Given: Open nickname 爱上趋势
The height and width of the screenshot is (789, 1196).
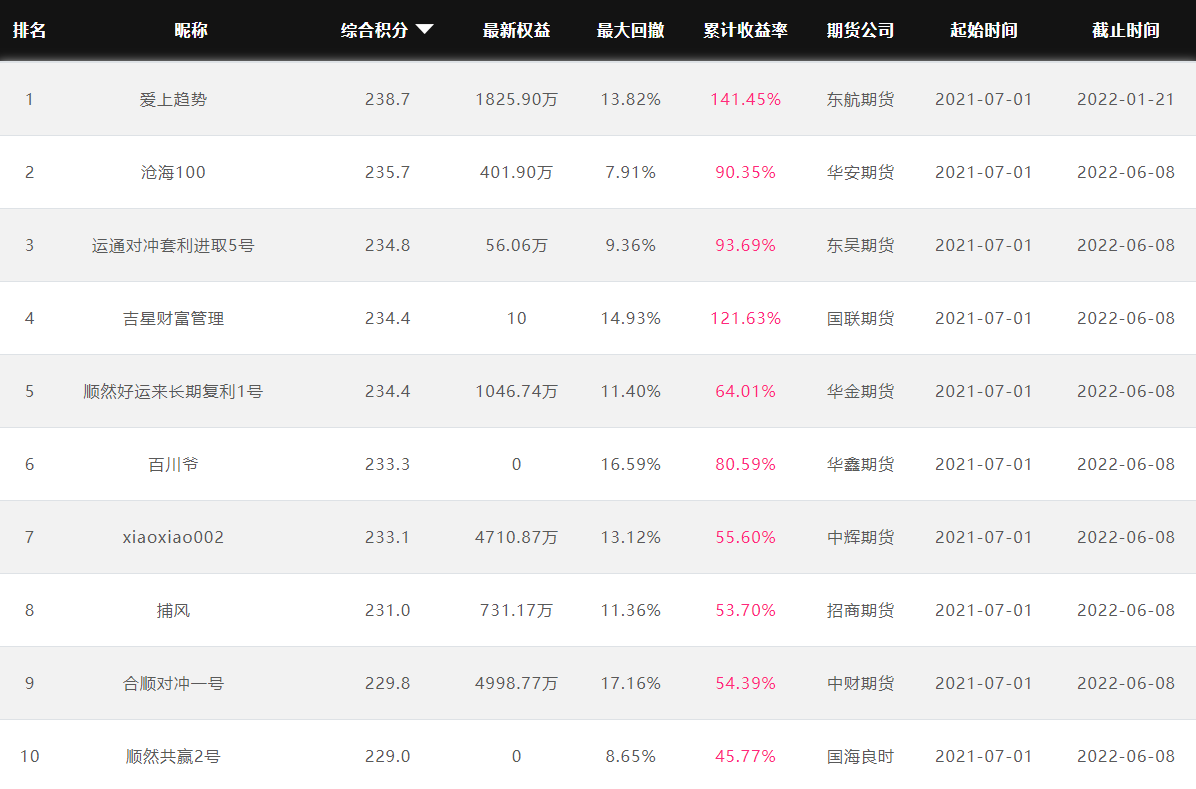Looking at the screenshot, I should tap(173, 99).
